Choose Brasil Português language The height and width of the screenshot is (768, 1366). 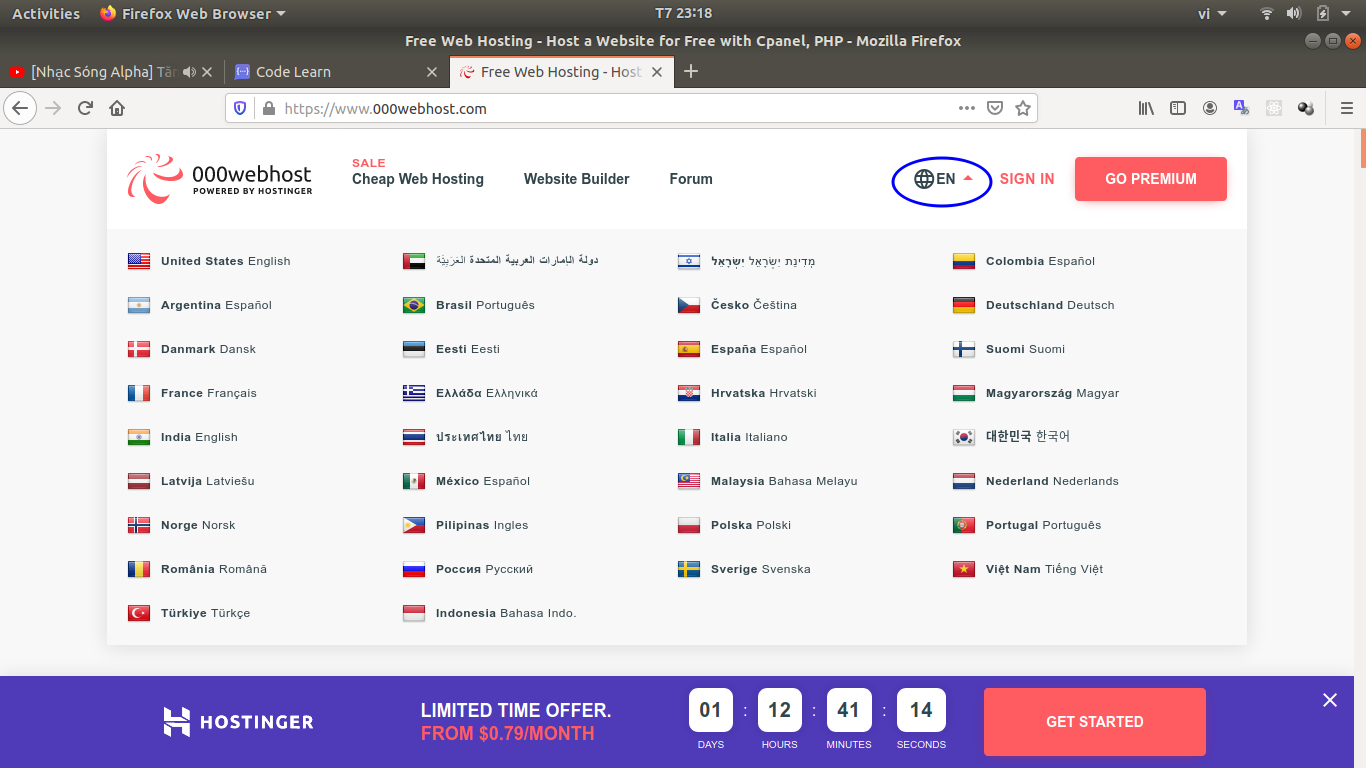click(x=469, y=305)
